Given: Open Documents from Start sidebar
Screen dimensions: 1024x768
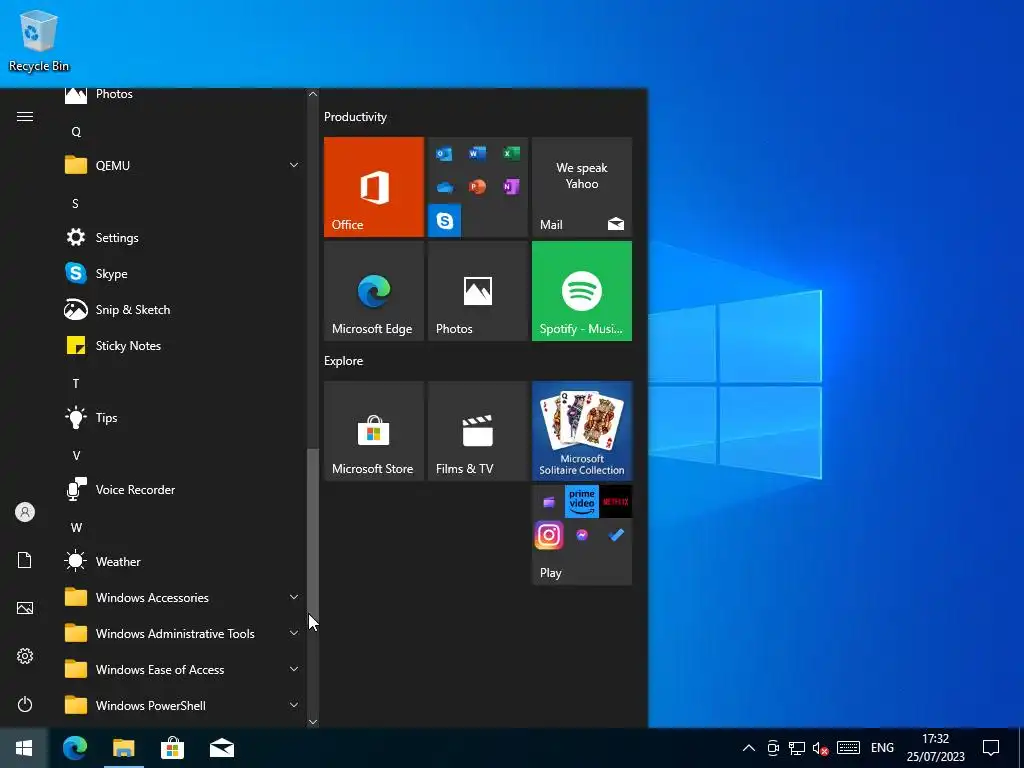Looking at the screenshot, I should pos(25,560).
